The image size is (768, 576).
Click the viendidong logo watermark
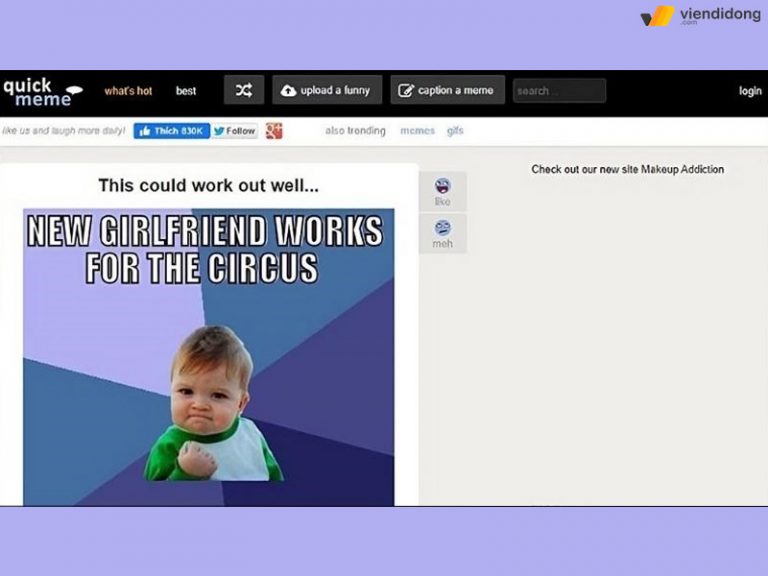tap(700, 16)
